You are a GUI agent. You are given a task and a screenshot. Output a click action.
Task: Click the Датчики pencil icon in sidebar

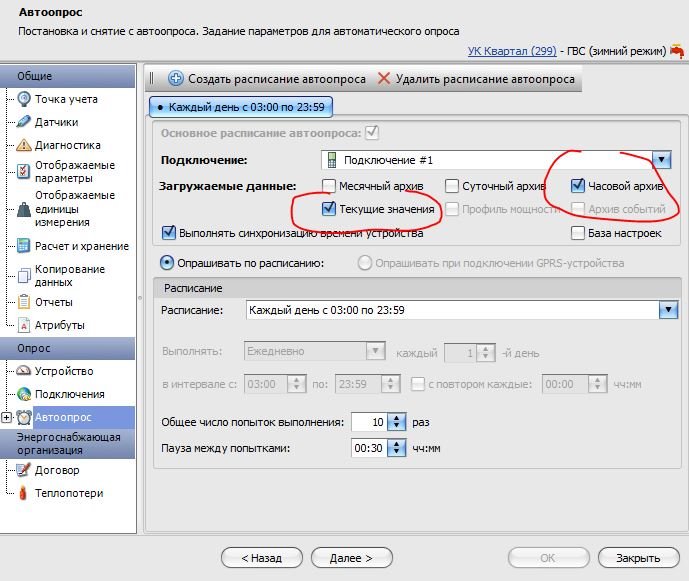pos(25,122)
